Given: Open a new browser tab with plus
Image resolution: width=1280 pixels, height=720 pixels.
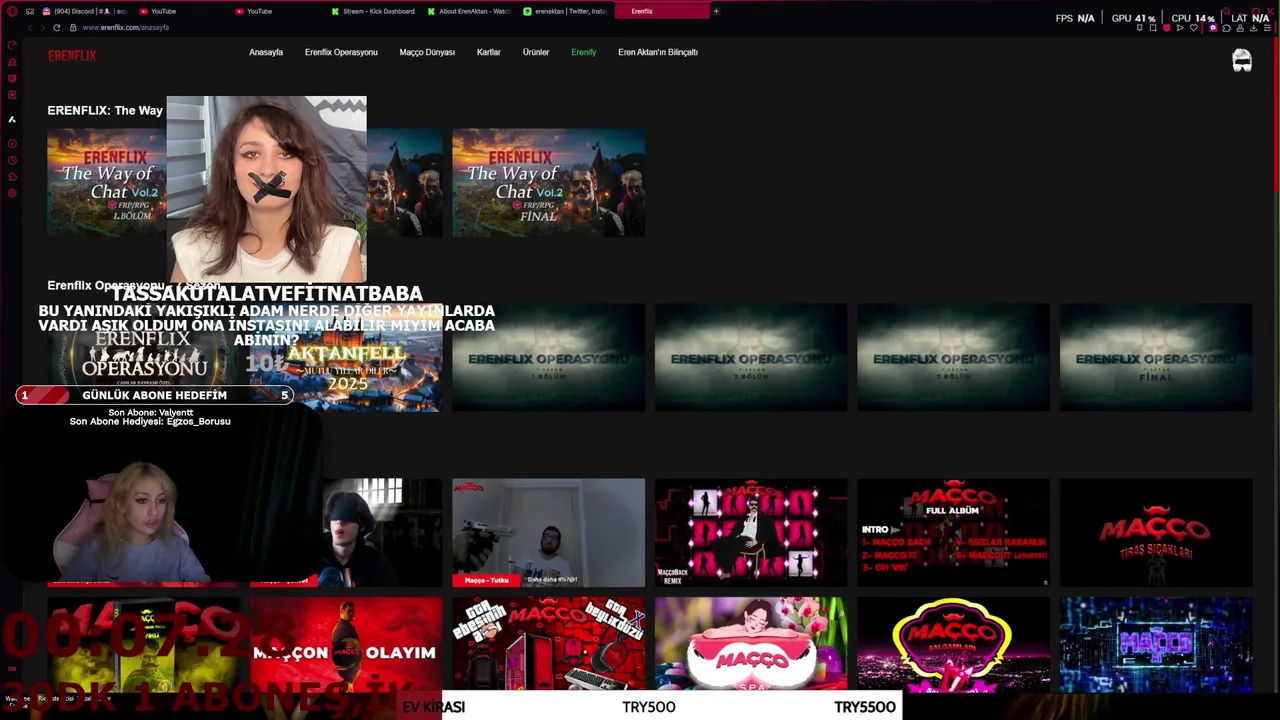Looking at the screenshot, I should (716, 11).
